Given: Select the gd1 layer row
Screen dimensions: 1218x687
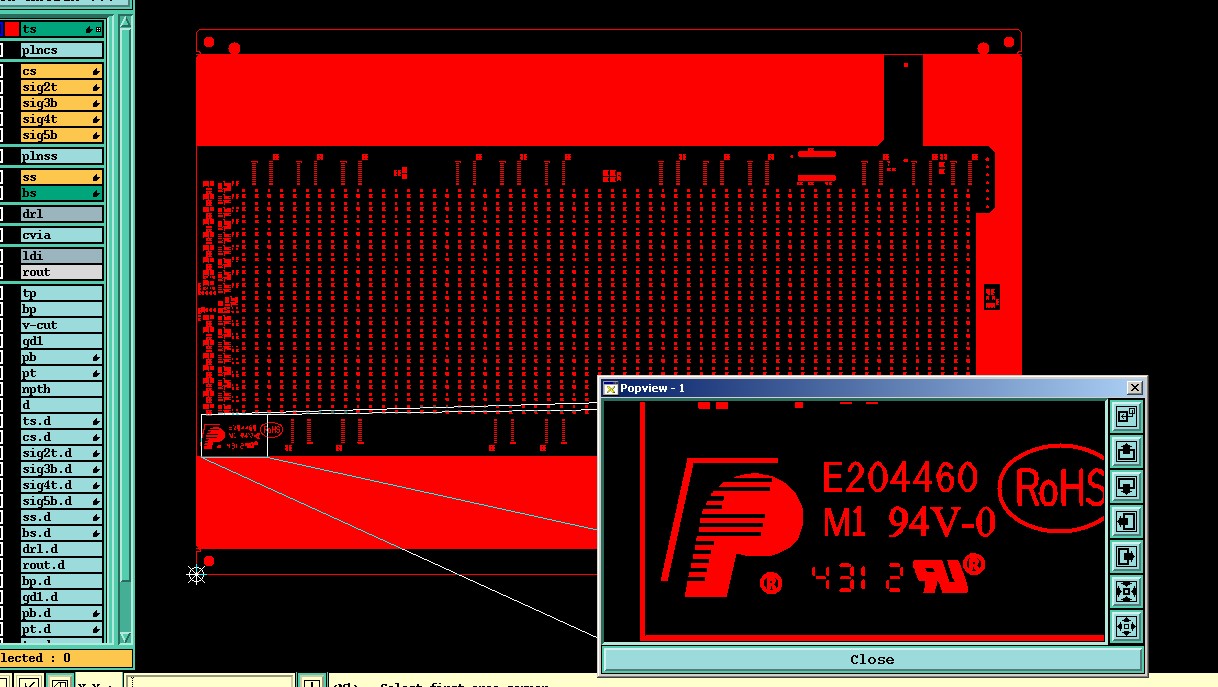Looking at the screenshot, I should coord(62,341).
